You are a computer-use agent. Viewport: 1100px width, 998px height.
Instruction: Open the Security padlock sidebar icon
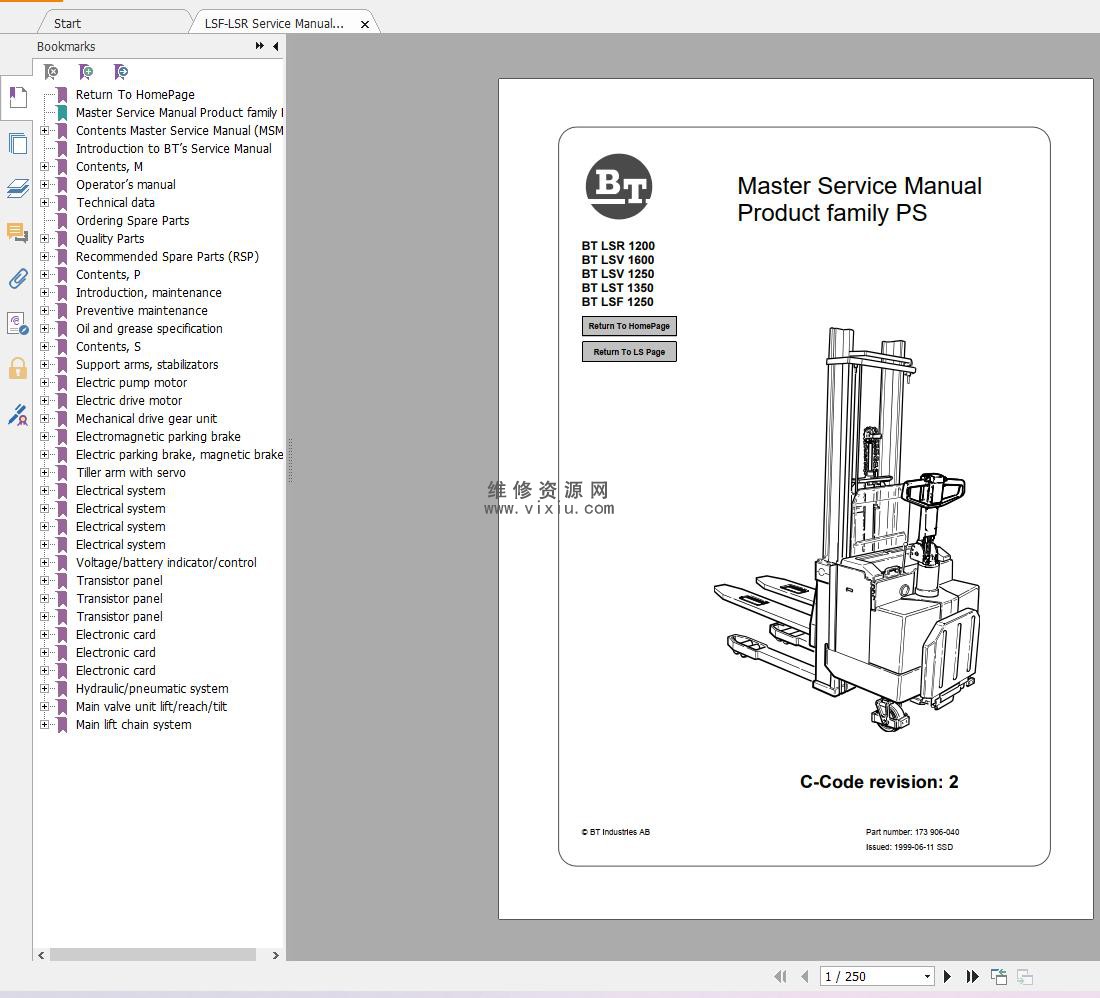pyautogui.click(x=18, y=368)
